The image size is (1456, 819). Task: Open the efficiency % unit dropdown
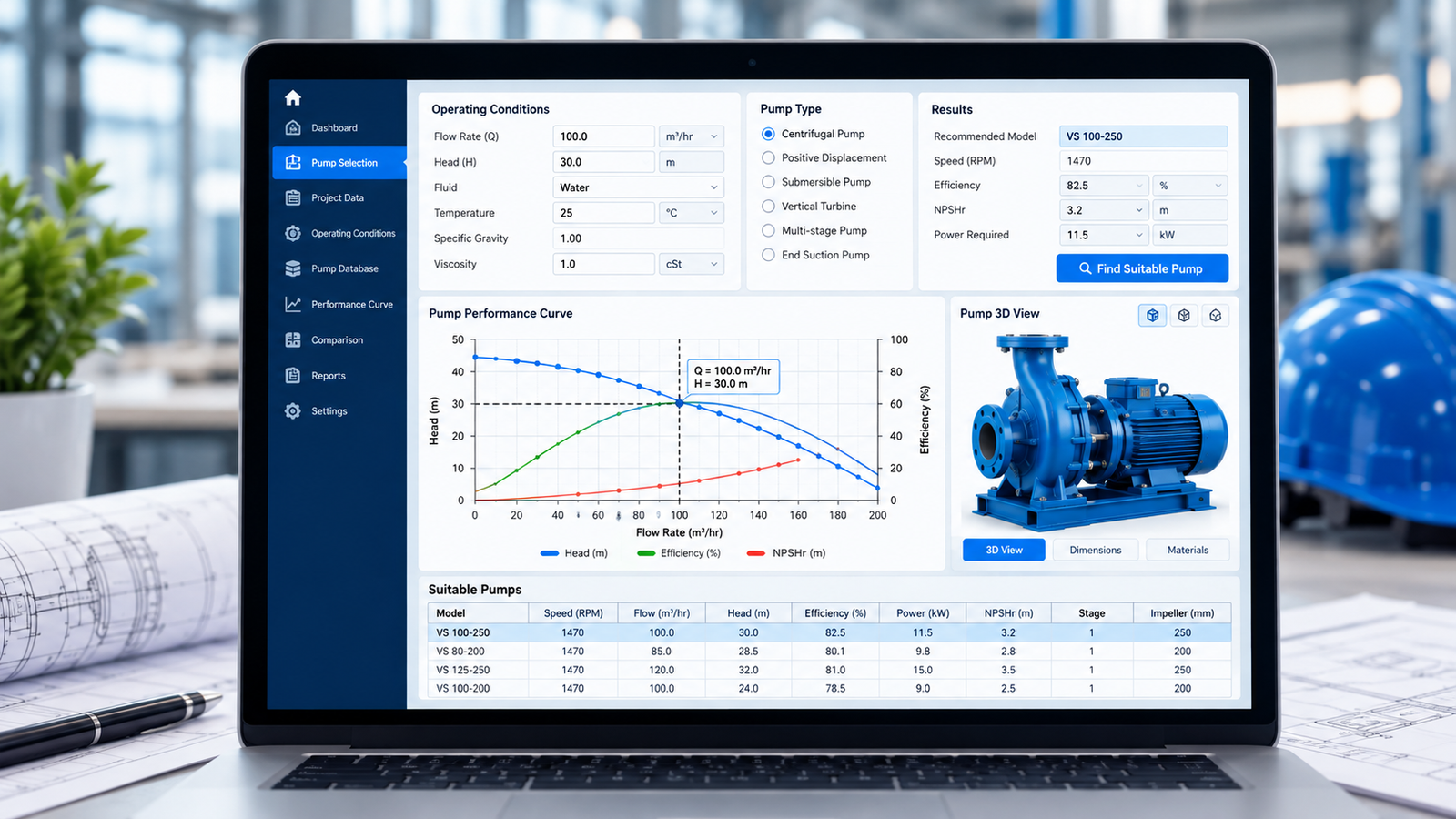point(1190,186)
